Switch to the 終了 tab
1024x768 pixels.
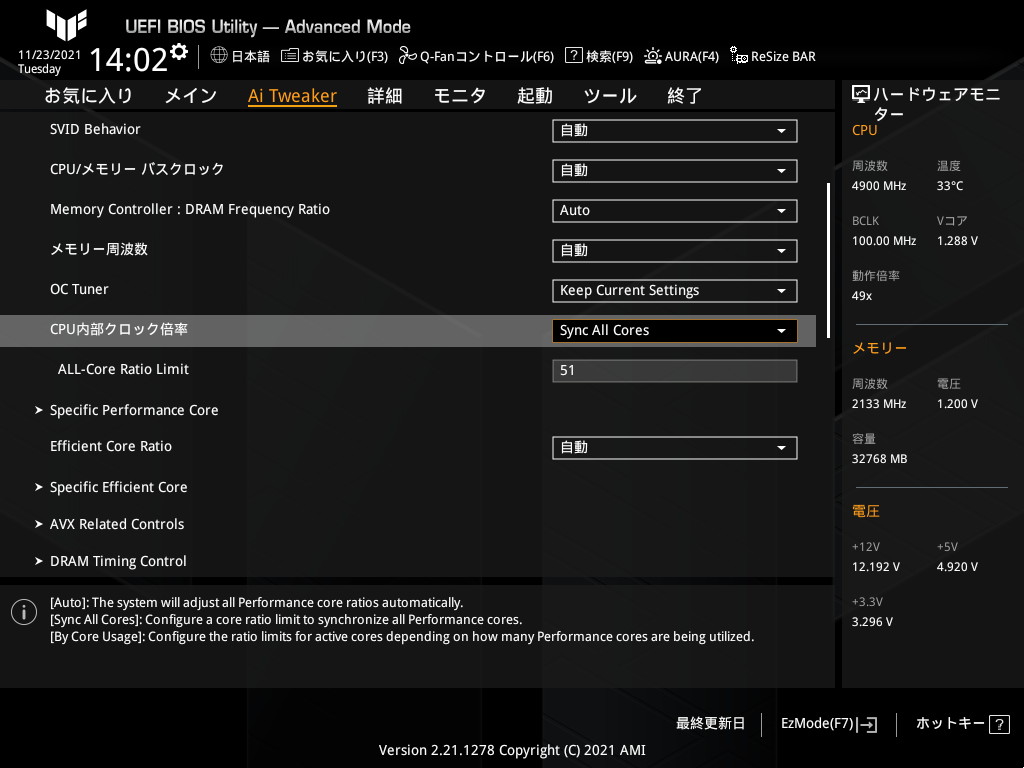tap(684, 95)
